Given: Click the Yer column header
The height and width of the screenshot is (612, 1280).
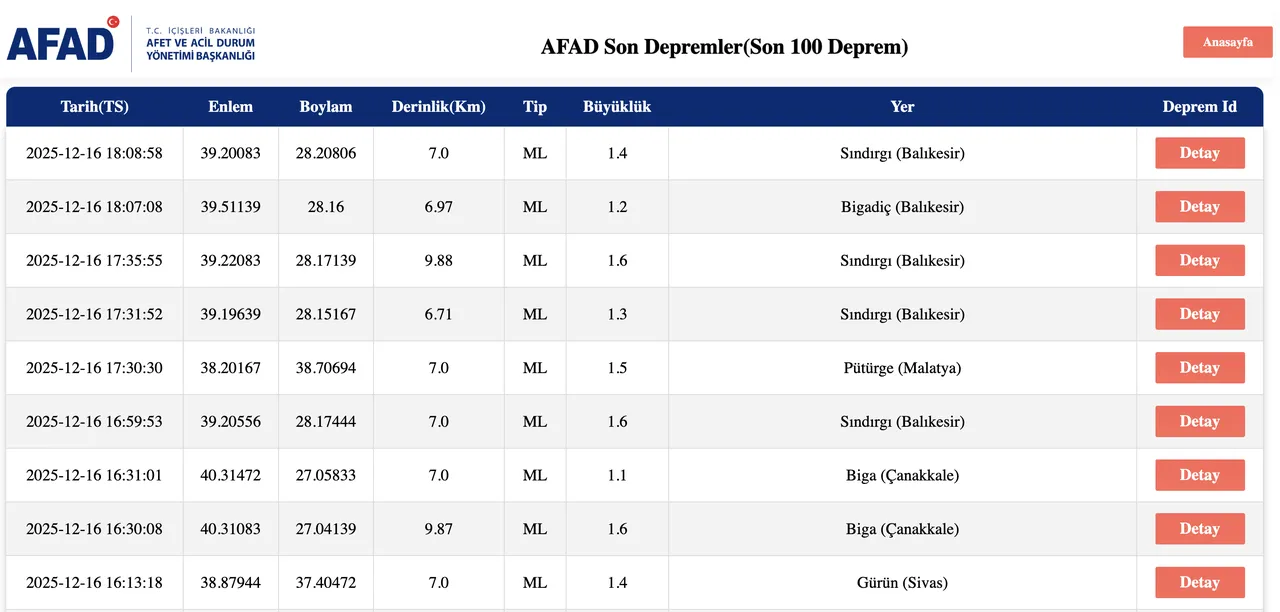Looking at the screenshot, I should pos(902,106).
